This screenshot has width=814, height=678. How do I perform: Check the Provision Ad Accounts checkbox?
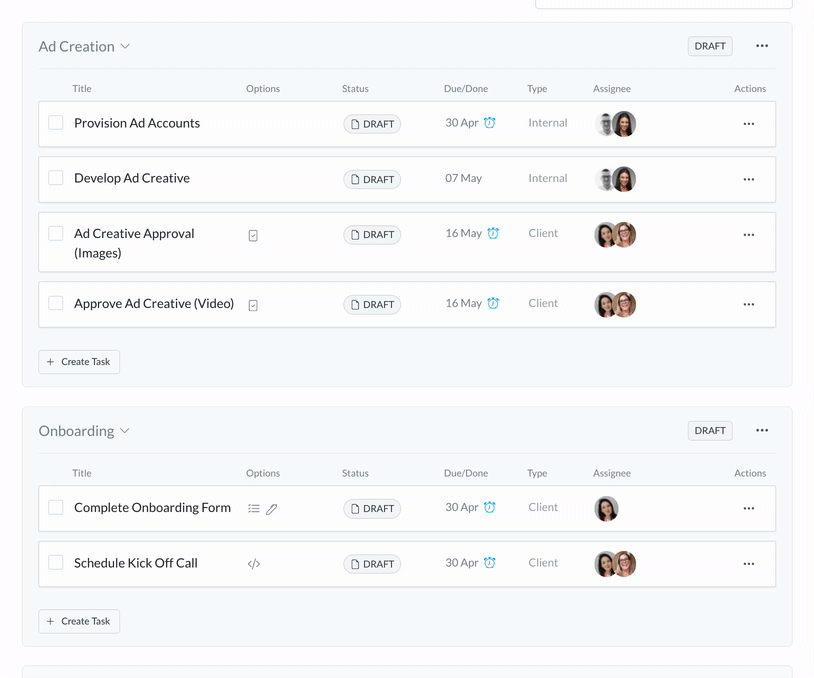click(56, 123)
